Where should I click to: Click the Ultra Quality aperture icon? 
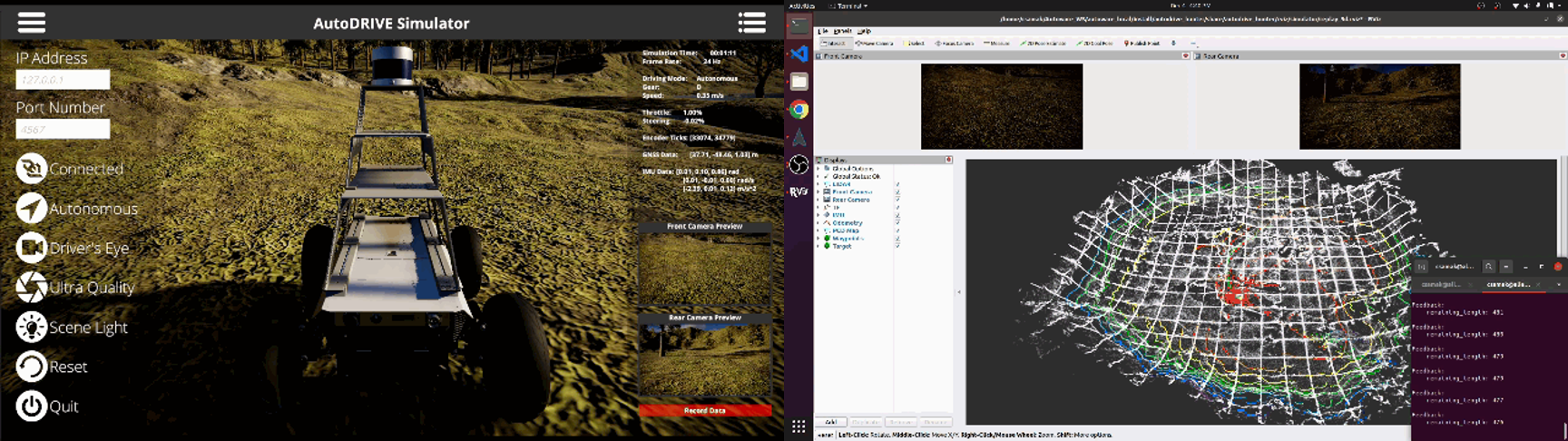[x=31, y=288]
